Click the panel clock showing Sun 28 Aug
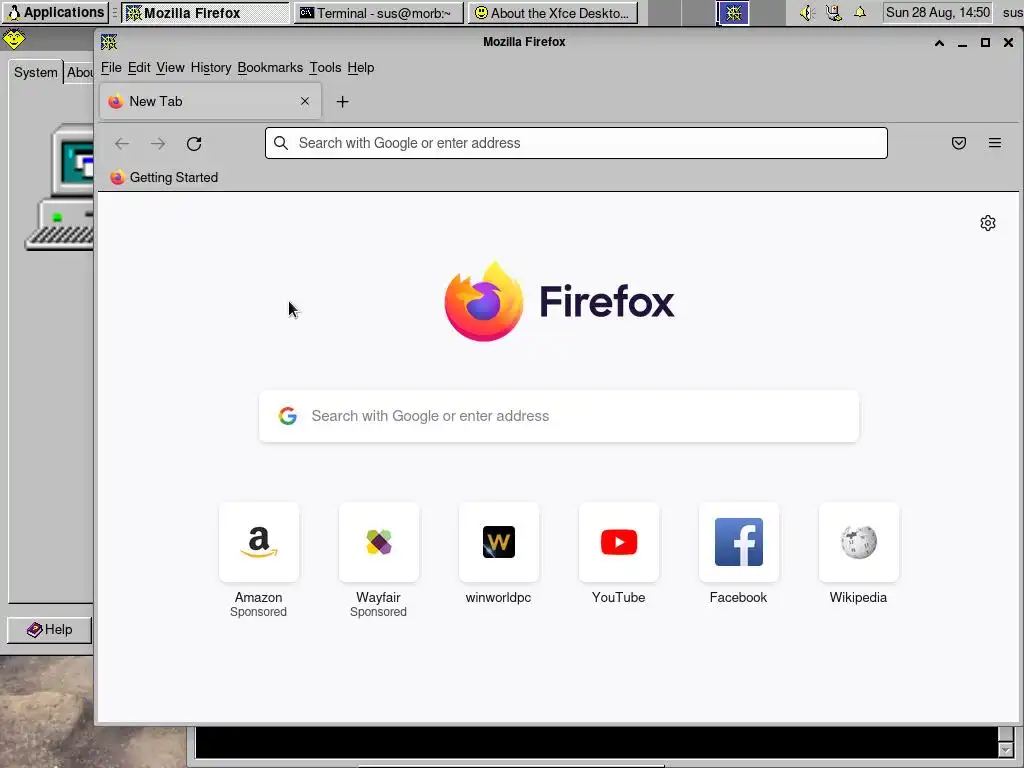 click(938, 12)
